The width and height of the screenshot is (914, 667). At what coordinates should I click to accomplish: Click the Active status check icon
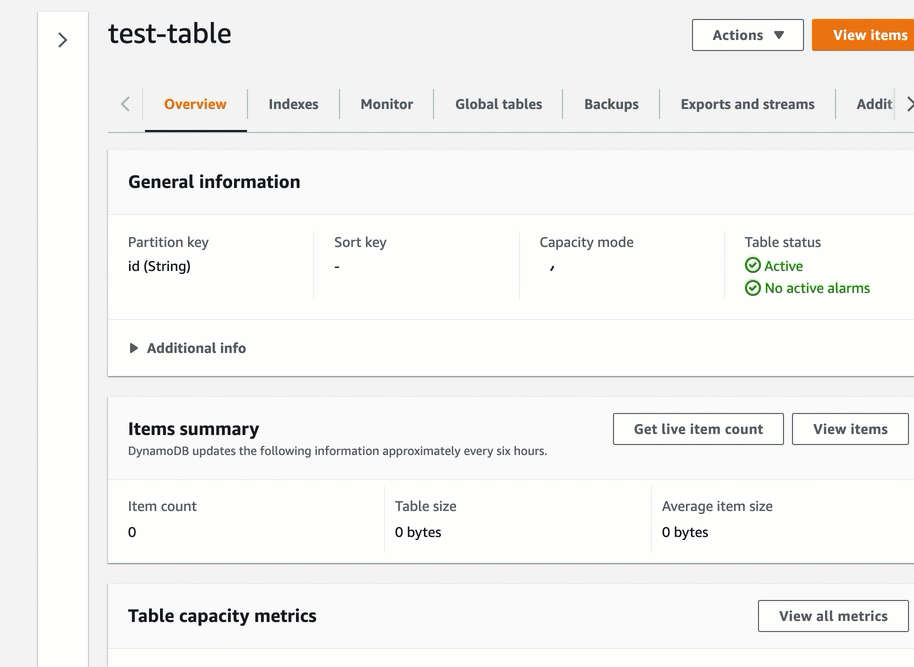tap(753, 266)
